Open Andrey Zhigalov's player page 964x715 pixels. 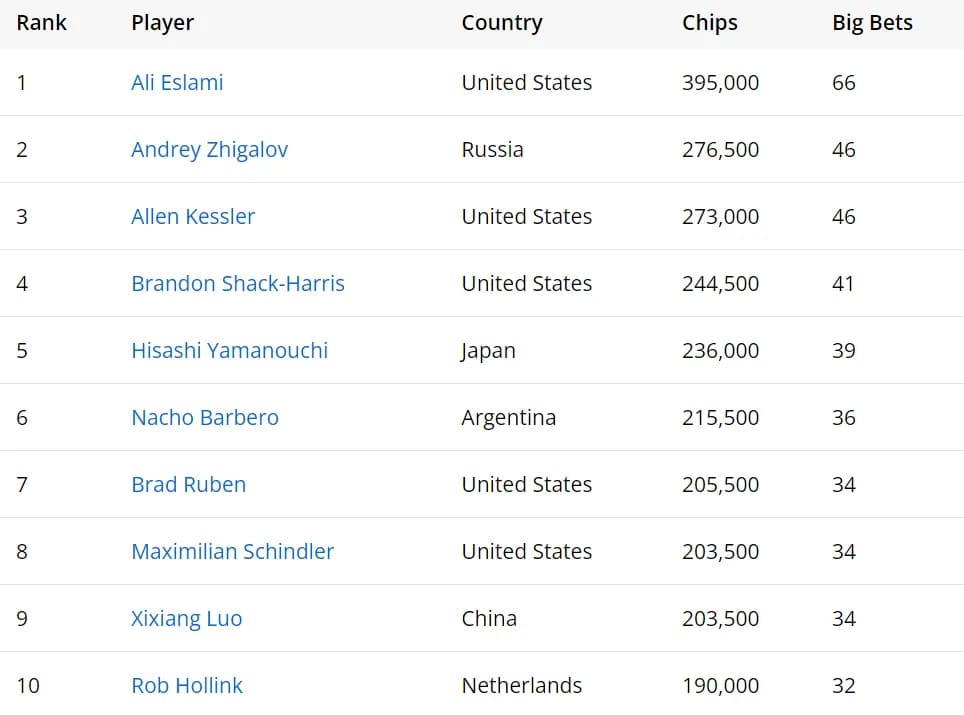click(210, 149)
